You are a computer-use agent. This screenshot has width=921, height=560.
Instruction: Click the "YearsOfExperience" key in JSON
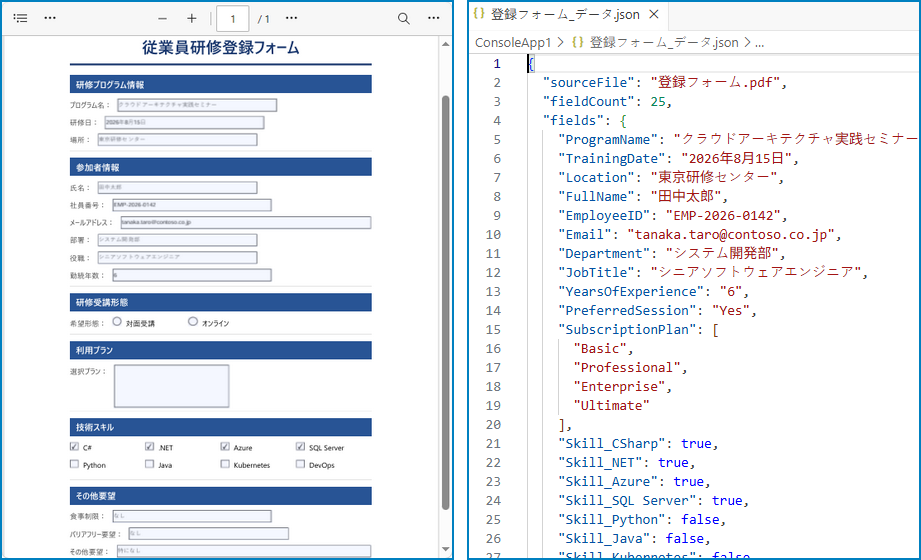point(631,291)
